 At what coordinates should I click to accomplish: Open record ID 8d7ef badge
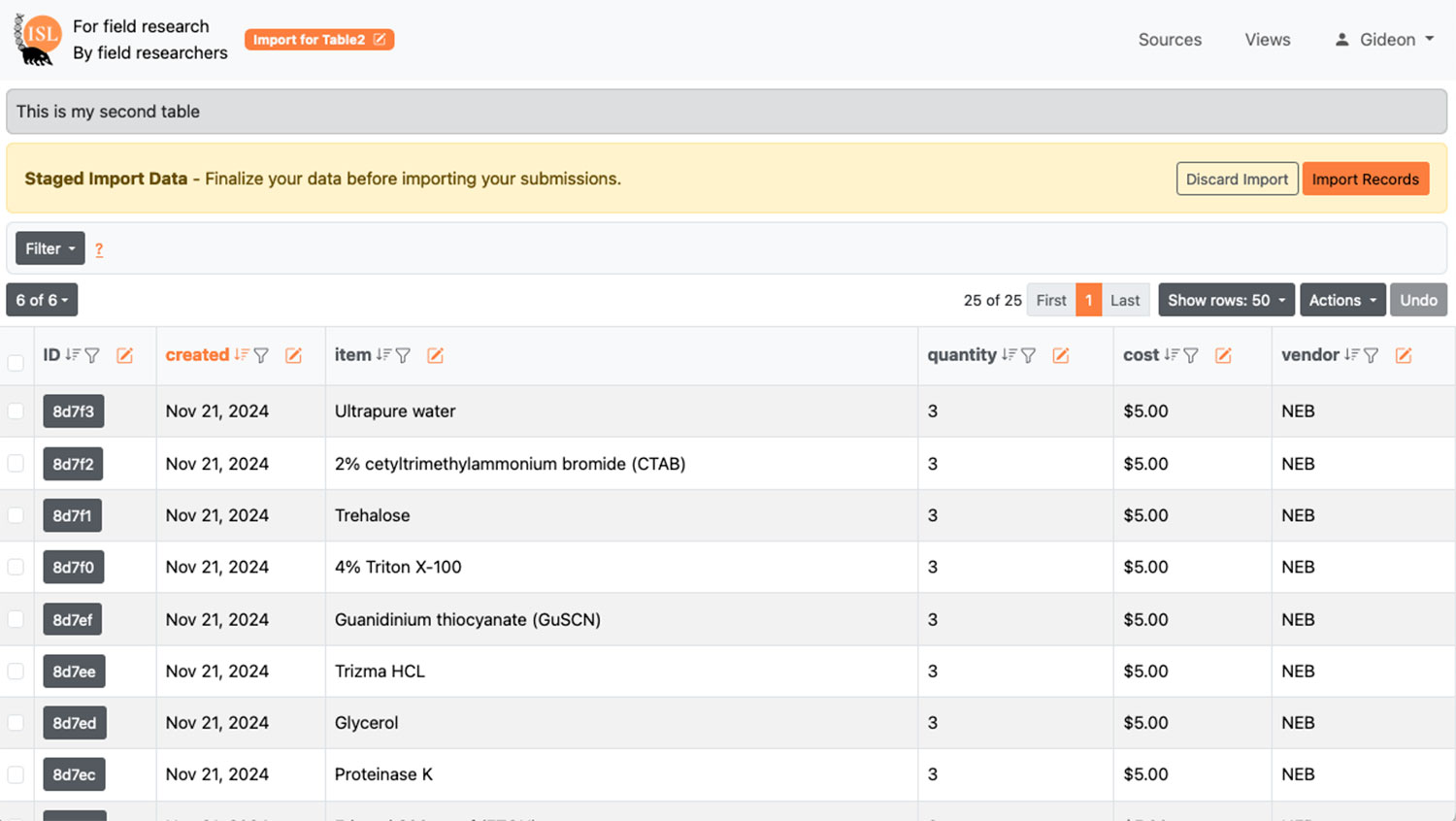tap(73, 619)
